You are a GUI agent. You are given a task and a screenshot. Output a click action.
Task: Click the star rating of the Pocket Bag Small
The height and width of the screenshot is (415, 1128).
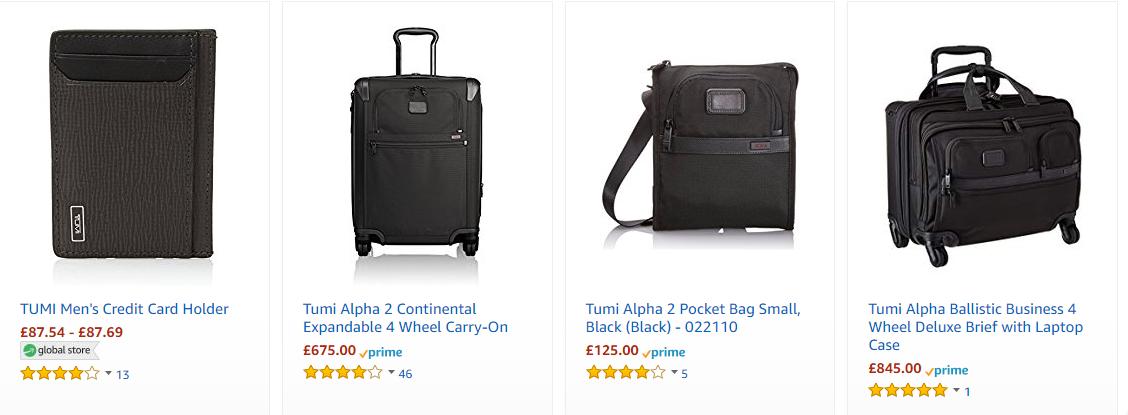625,373
